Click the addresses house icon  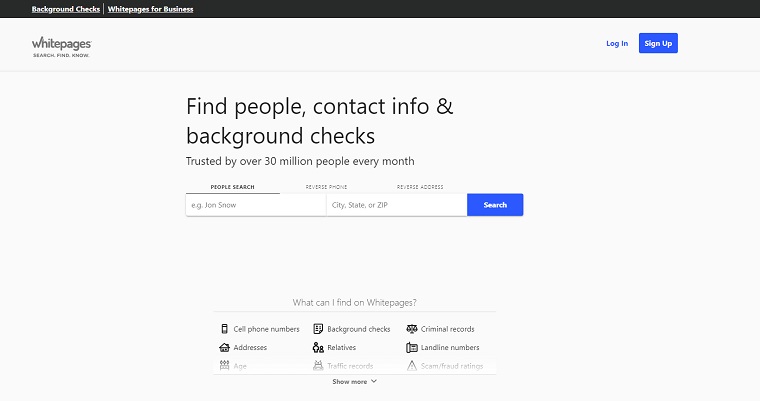tap(224, 348)
